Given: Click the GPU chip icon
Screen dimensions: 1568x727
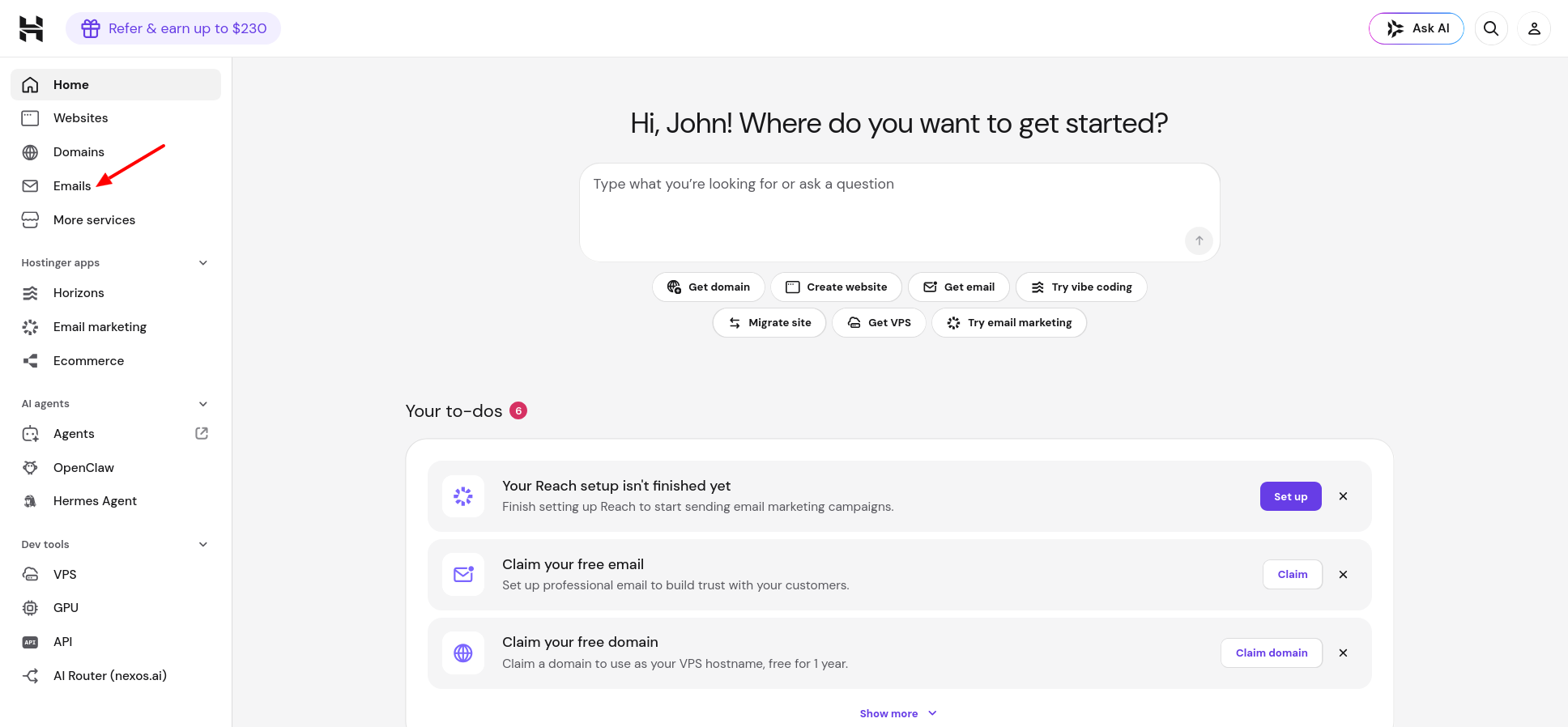Looking at the screenshot, I should [30, 608].
